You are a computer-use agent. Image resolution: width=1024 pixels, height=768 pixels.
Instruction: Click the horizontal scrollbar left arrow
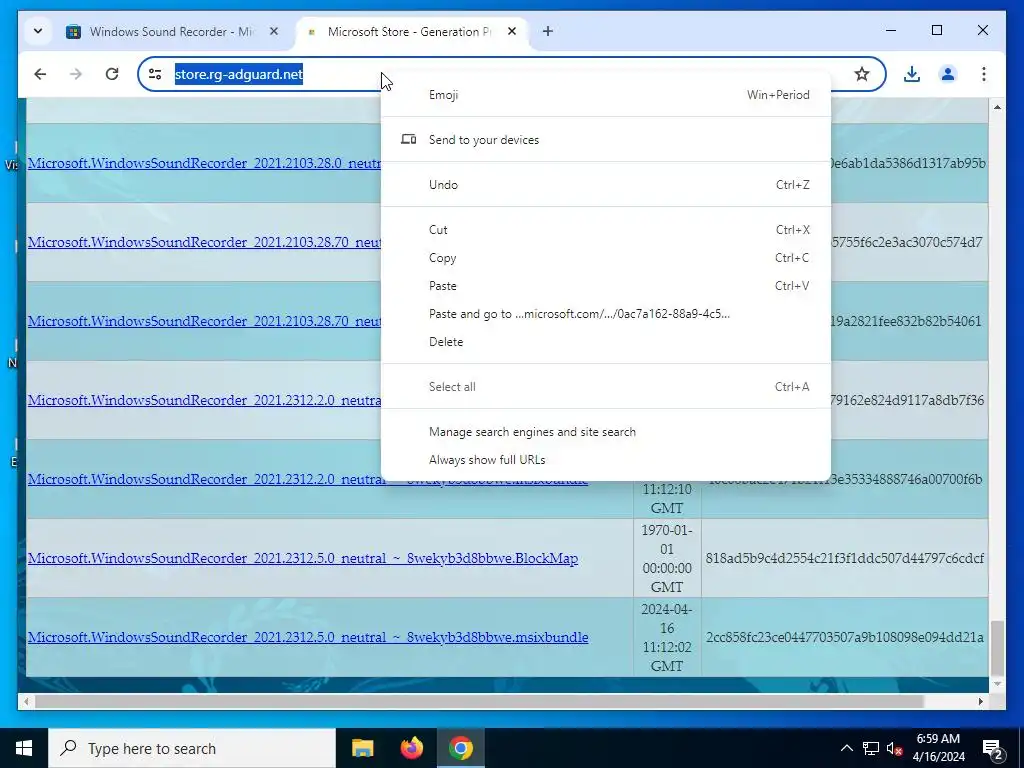point(26,701)
